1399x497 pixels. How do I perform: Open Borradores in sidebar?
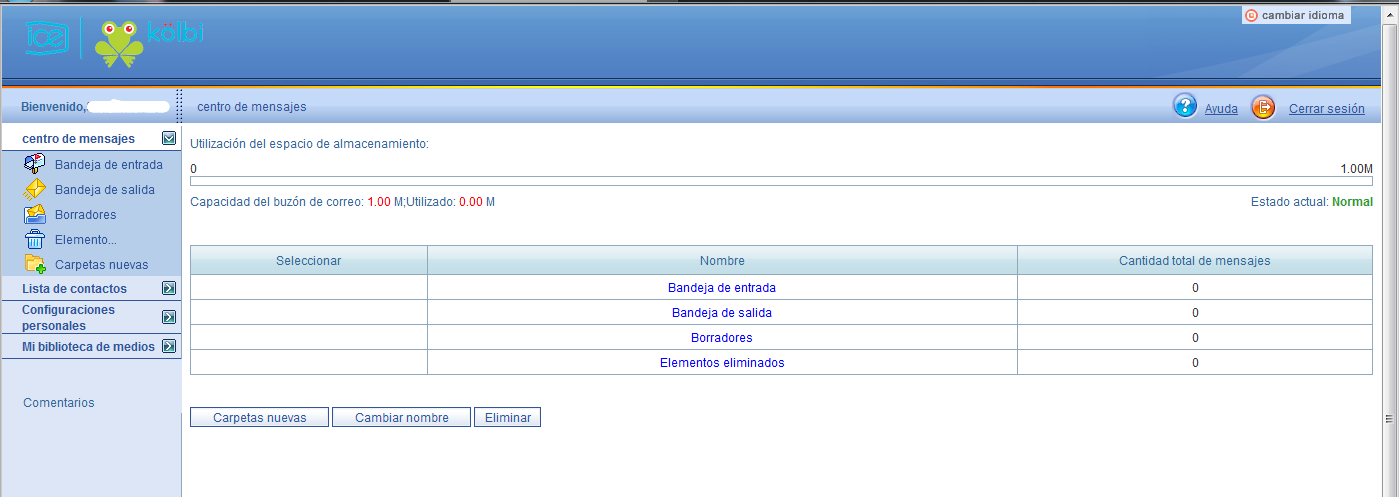click(86, 215)
